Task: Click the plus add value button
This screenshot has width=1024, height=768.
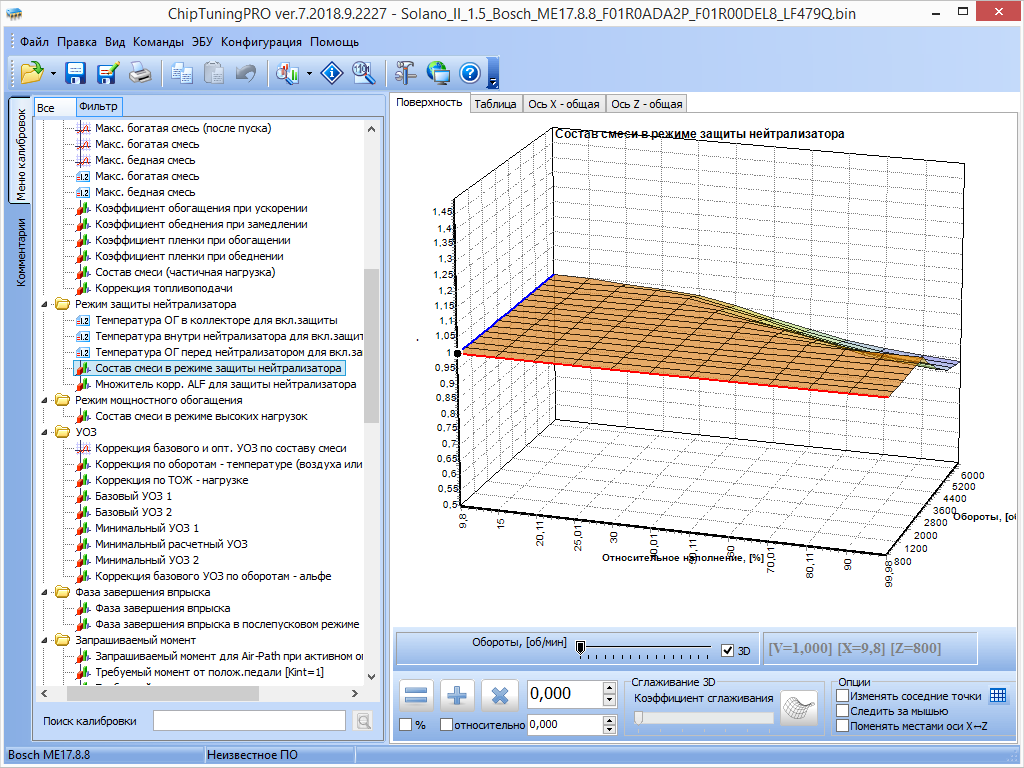Action: [x=456, y=695]
